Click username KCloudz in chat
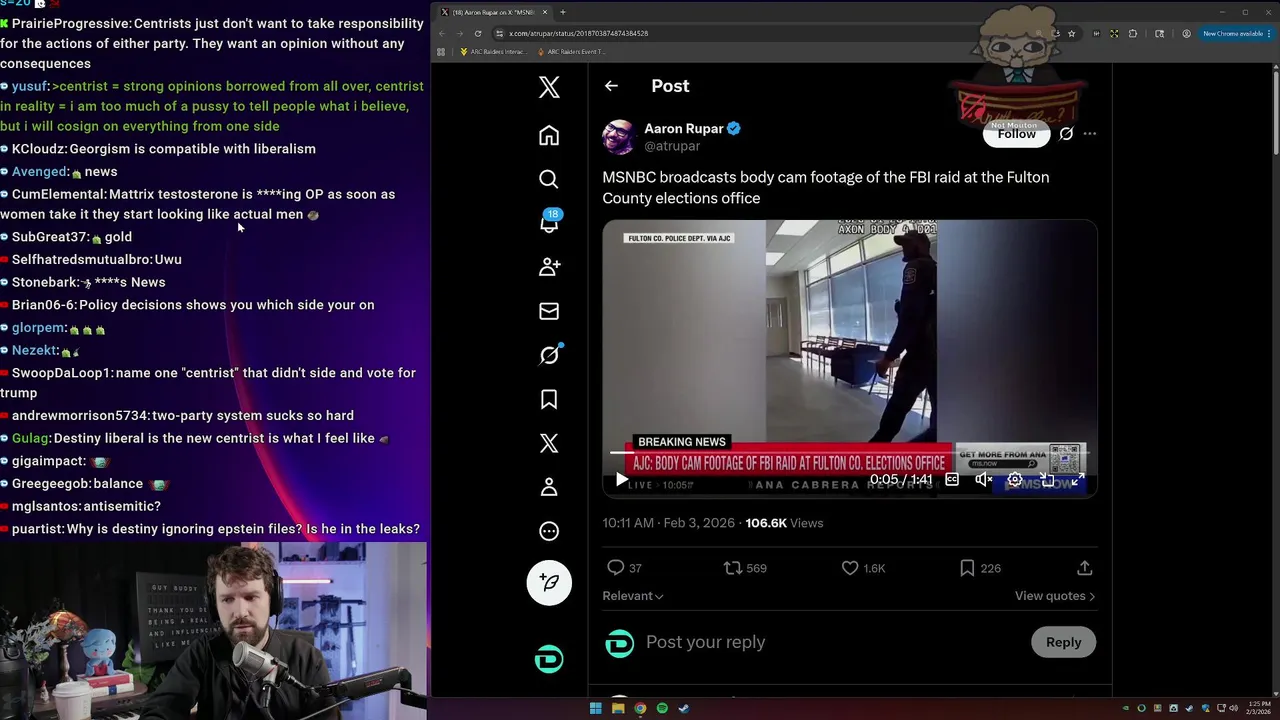The image size is (1280, 720). coord(39,149)
